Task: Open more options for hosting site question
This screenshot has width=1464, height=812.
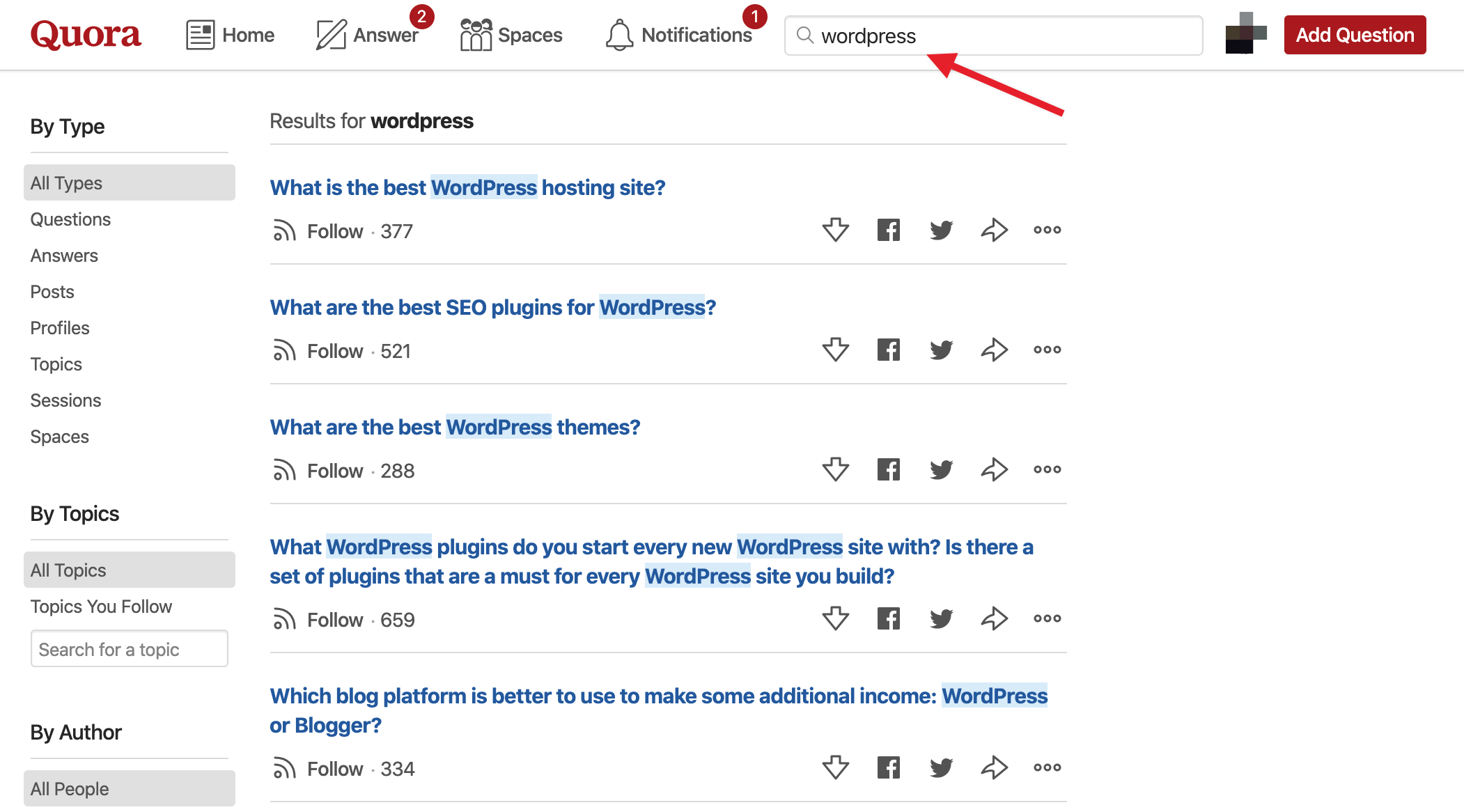Action: 1047,230
